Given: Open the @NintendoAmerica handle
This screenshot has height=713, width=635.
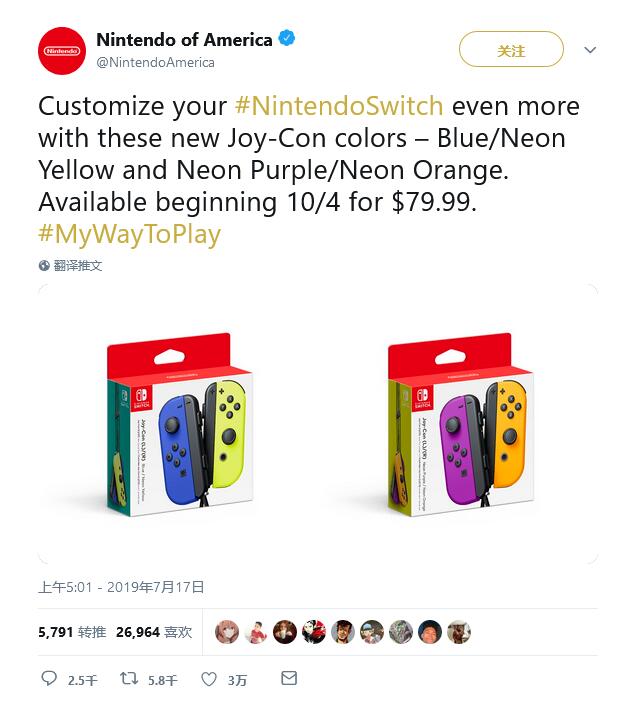Looking at the screenshot, I should (x=155, y=62).
